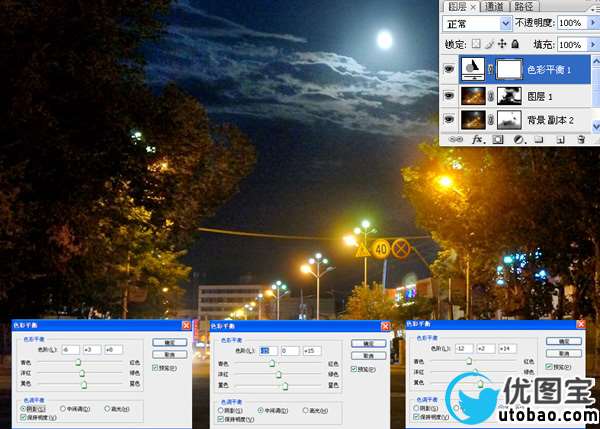Click the 背景 副本 2 layer image thumbnail
The width and height of the screenshot is (600, 429).
tap(473, 120)
